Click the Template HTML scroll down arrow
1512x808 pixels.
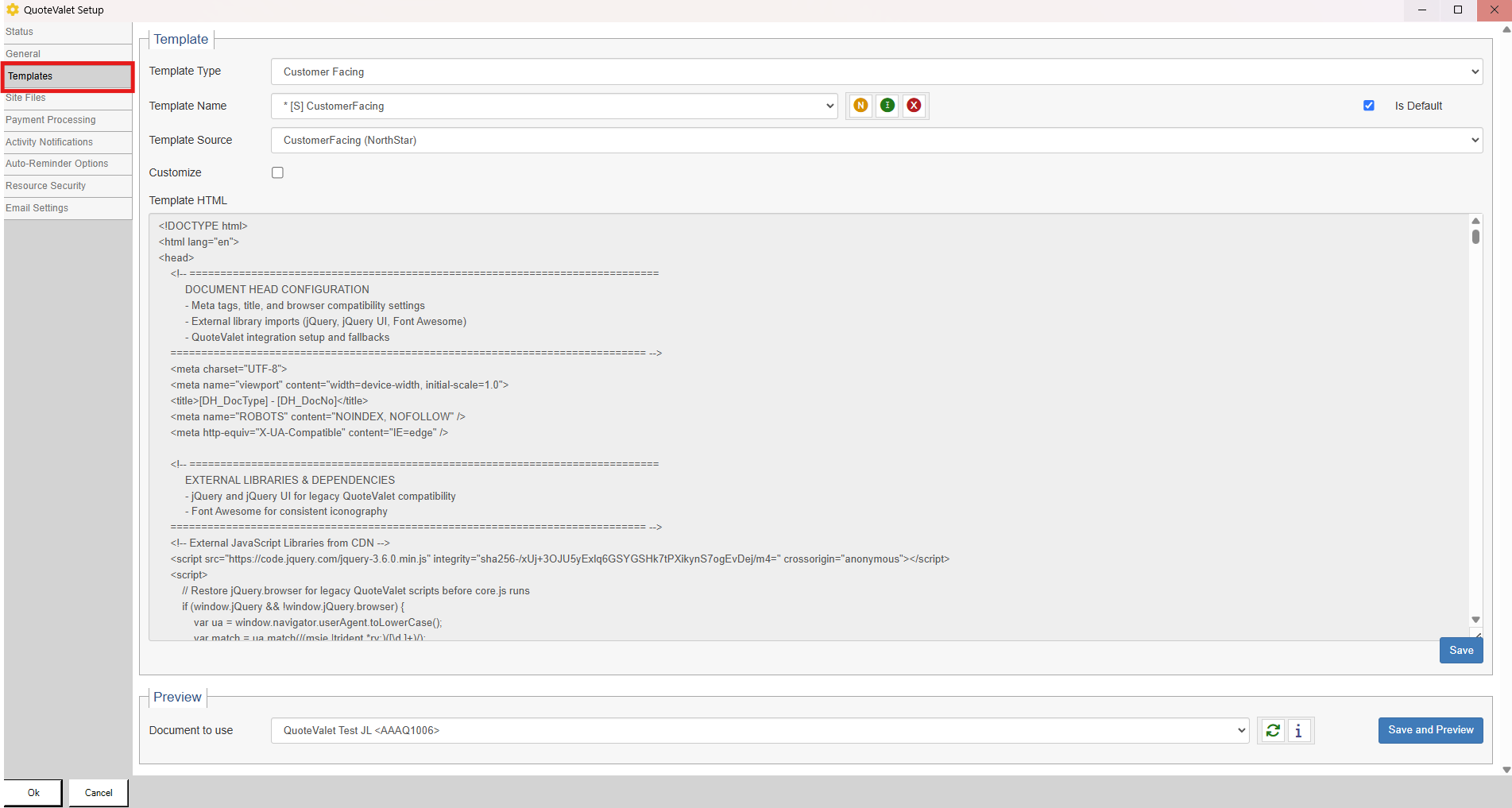click(x=1475, y=620)
